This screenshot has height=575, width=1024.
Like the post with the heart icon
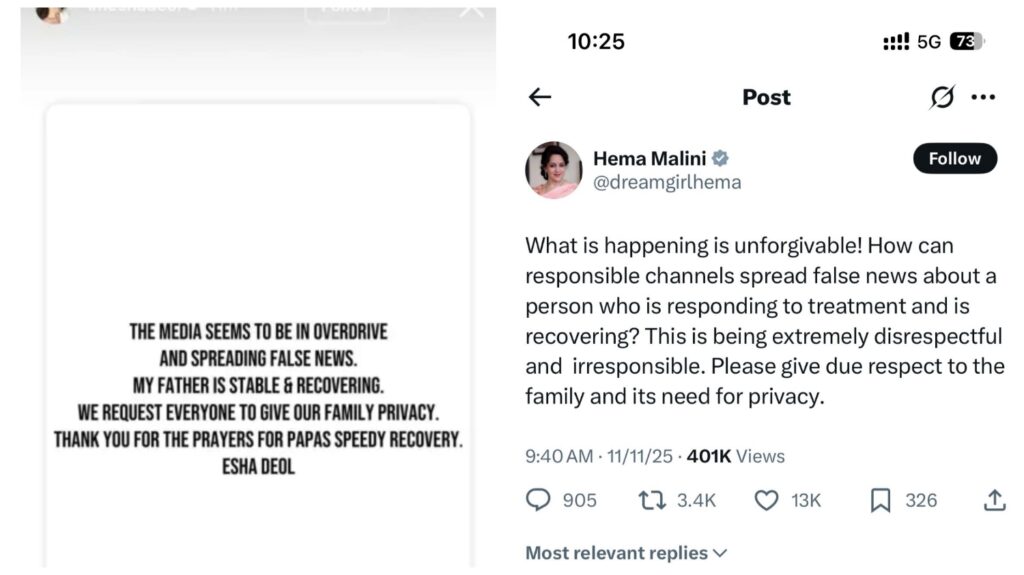click(766, 500)
